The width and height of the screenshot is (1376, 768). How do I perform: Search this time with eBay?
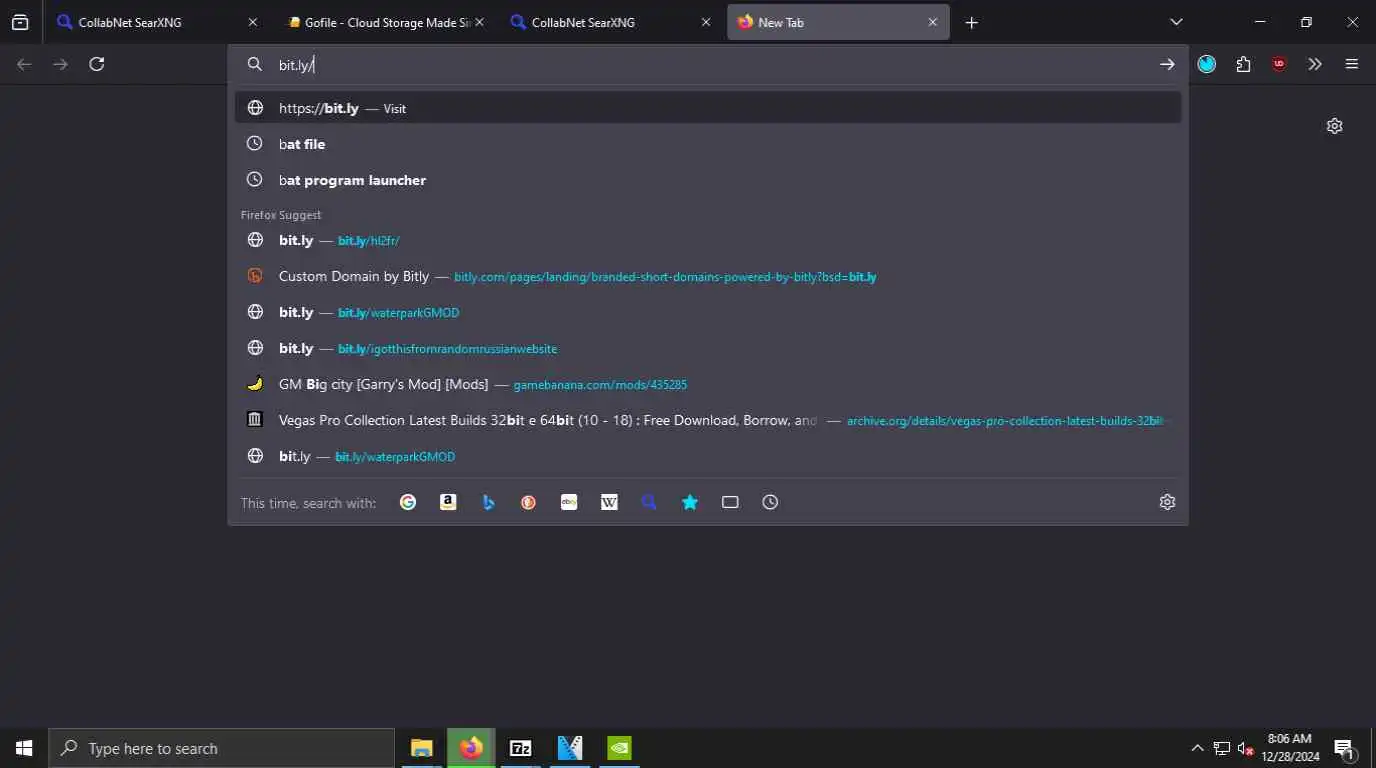pyautogui.click(x=569, y=502)
